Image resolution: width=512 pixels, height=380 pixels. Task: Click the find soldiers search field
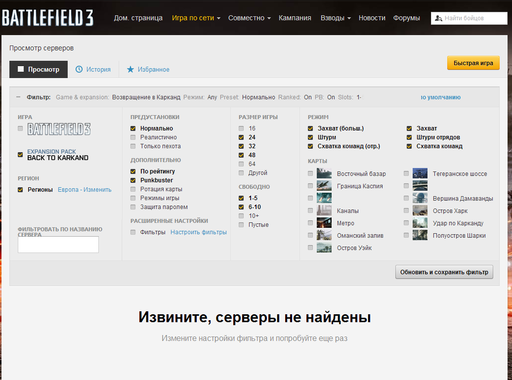(469, 18)
